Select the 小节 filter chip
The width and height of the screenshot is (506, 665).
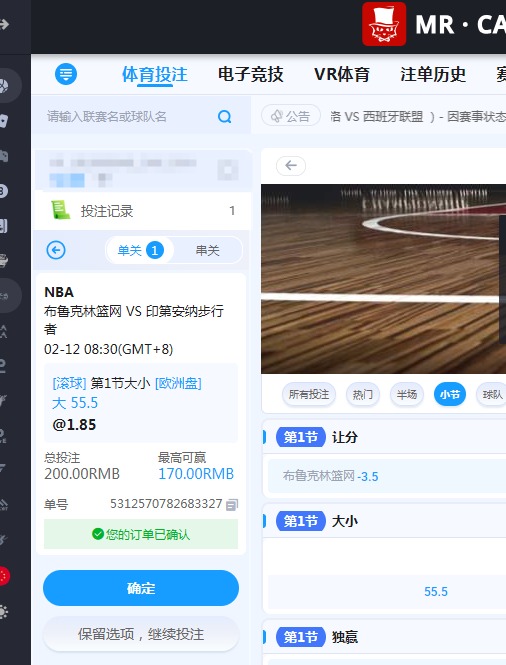point(450,394)
